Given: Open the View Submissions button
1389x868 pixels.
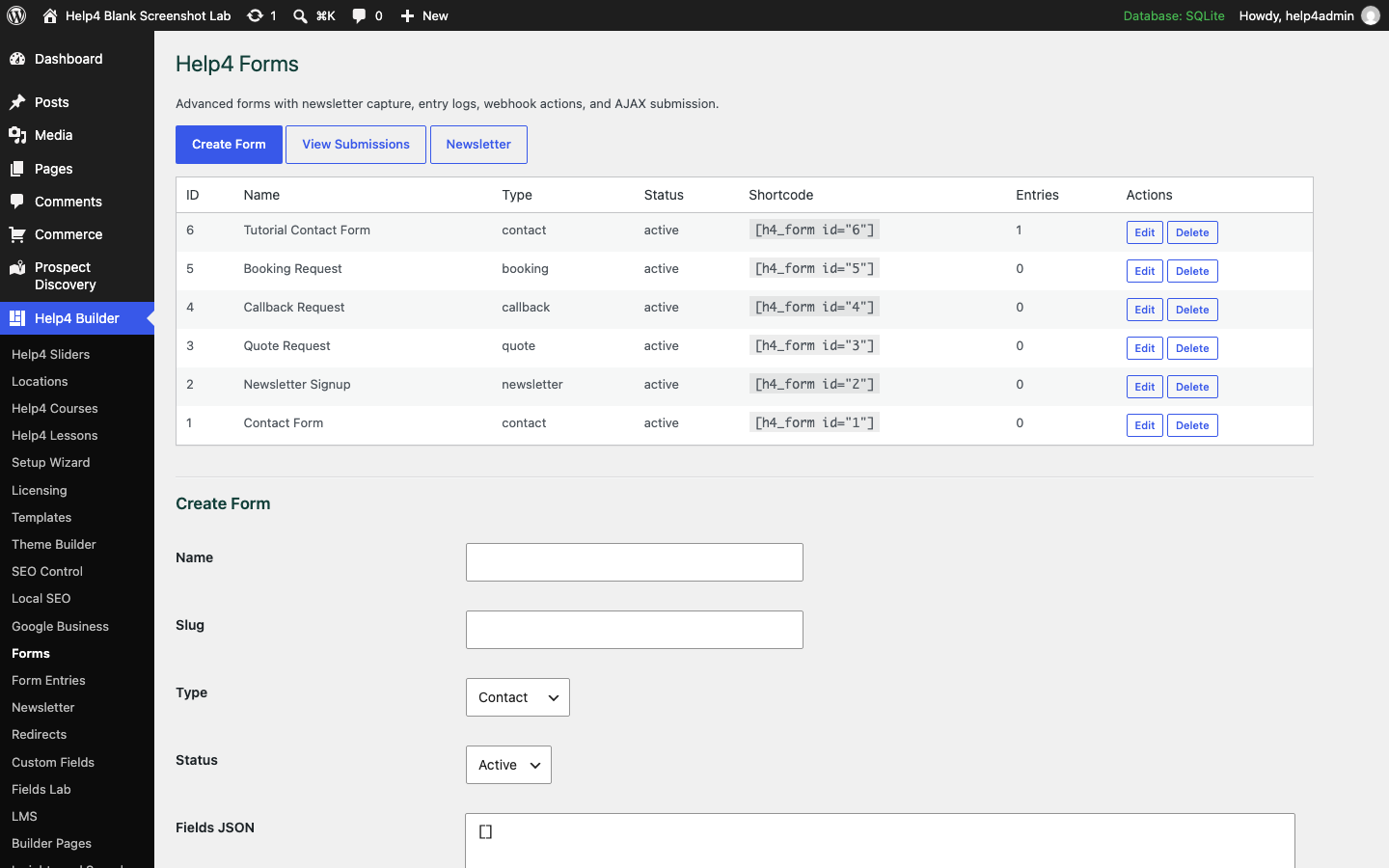Looking at the screenshot, I should click(x=356, y=145).
